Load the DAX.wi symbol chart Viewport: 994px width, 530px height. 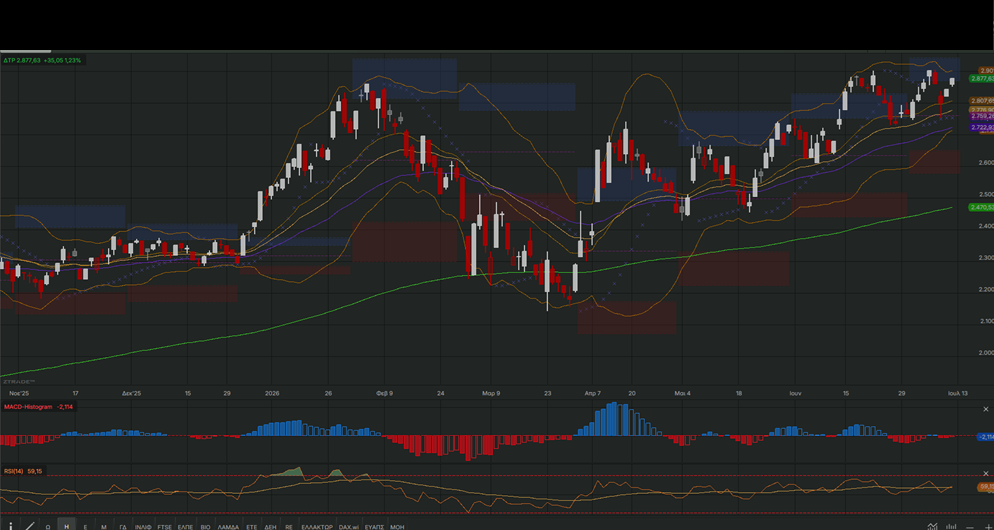click(x=349, y=526)
